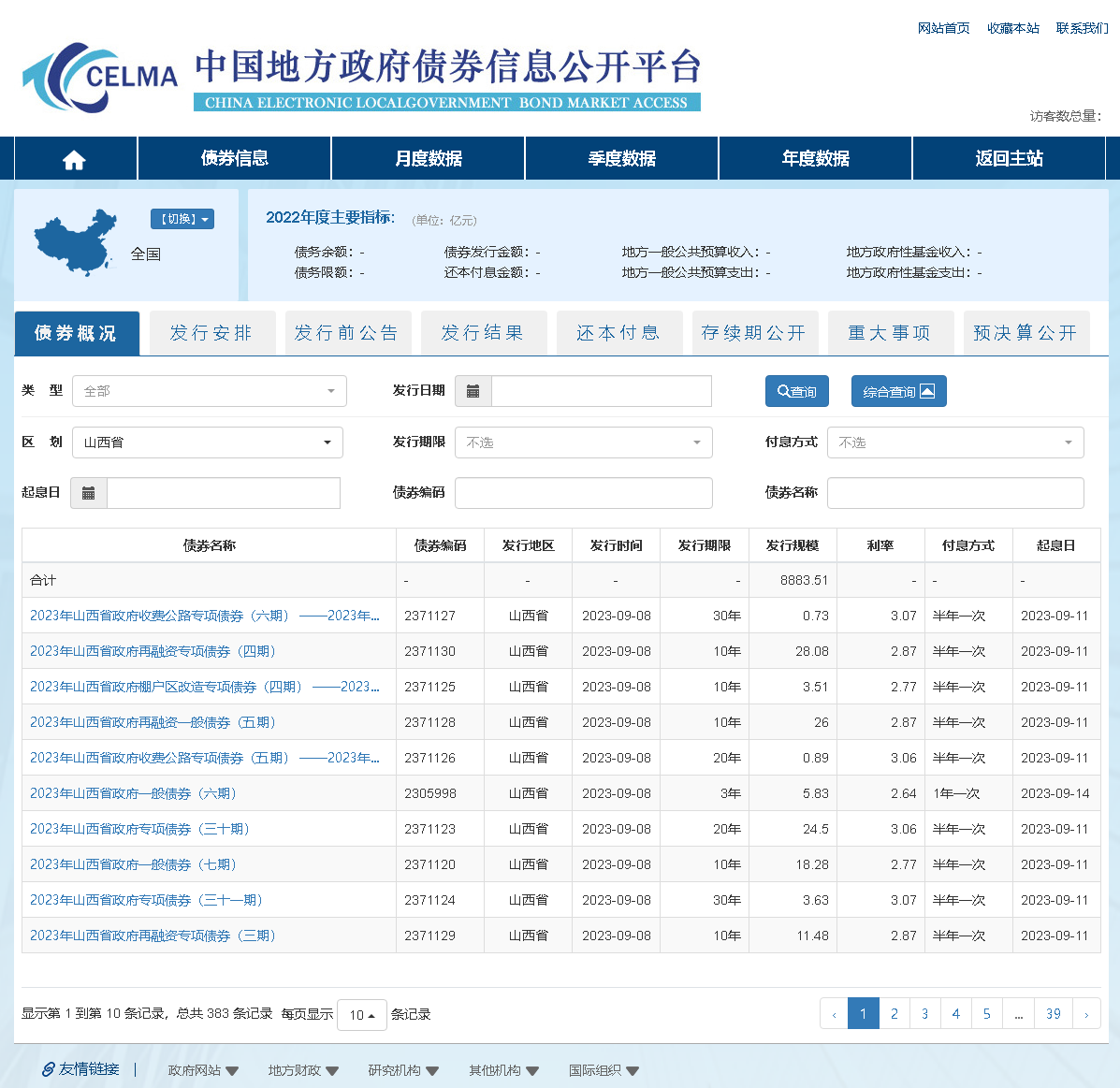1120x1088 pixels.
Task: Go to previous page arrow
Action: [x=834, y=1014]
